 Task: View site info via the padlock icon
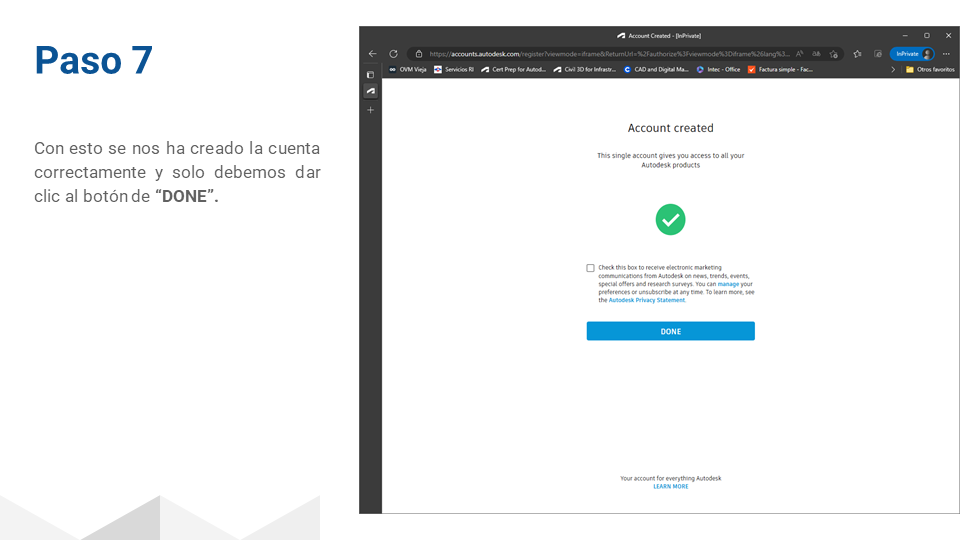click(419, 54)
